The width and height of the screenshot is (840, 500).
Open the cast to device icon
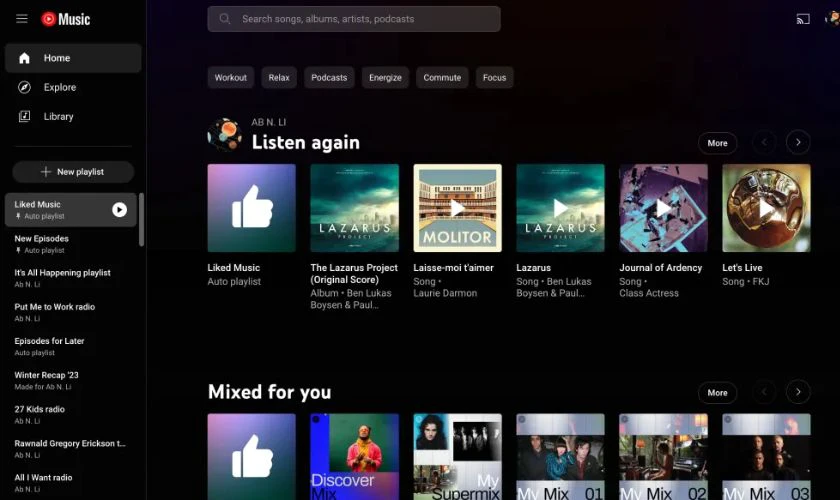point(802,19)
